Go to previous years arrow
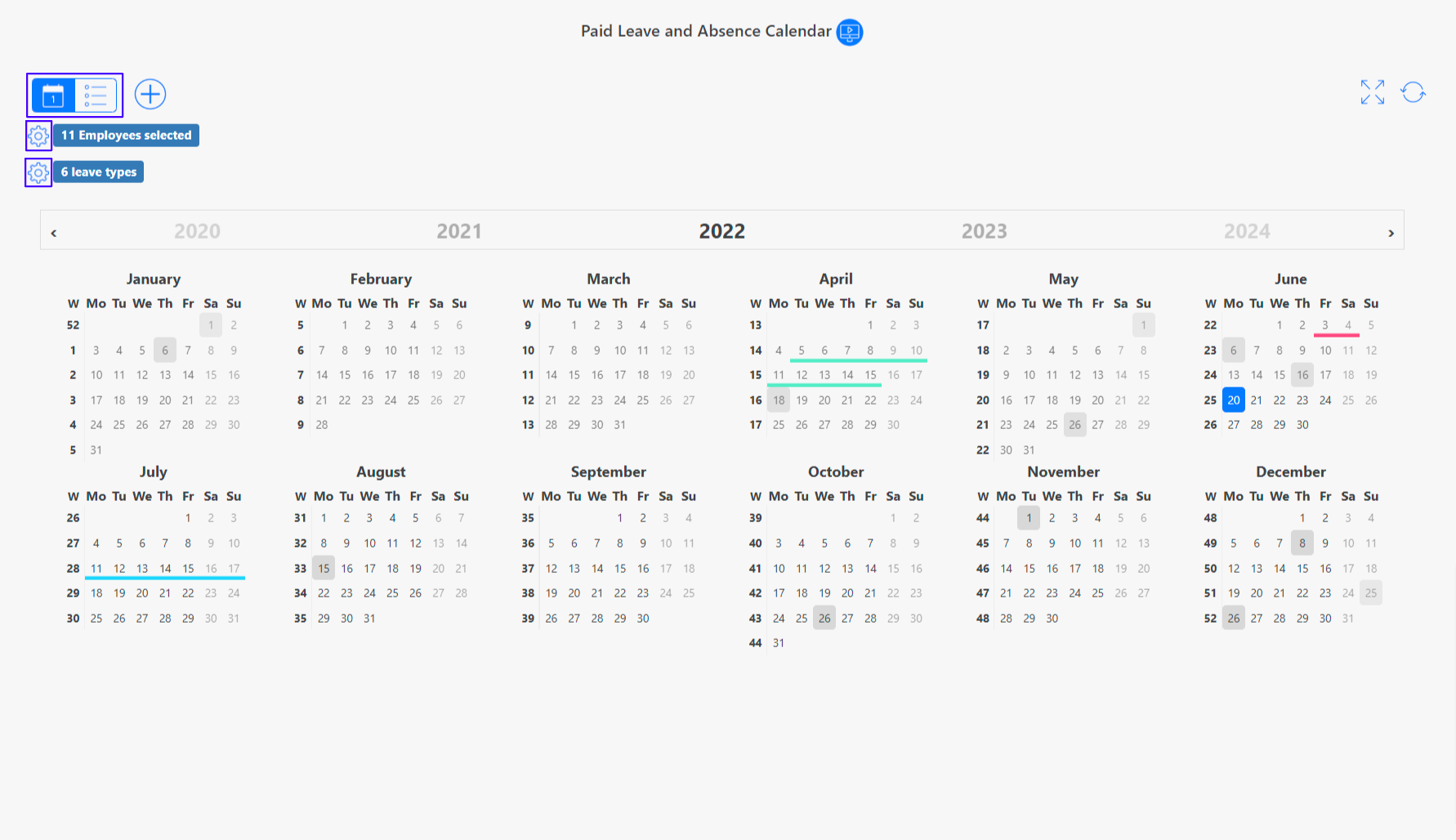Image resolution: width=1456 pixels, height=840 pixels. pos(54,233)
